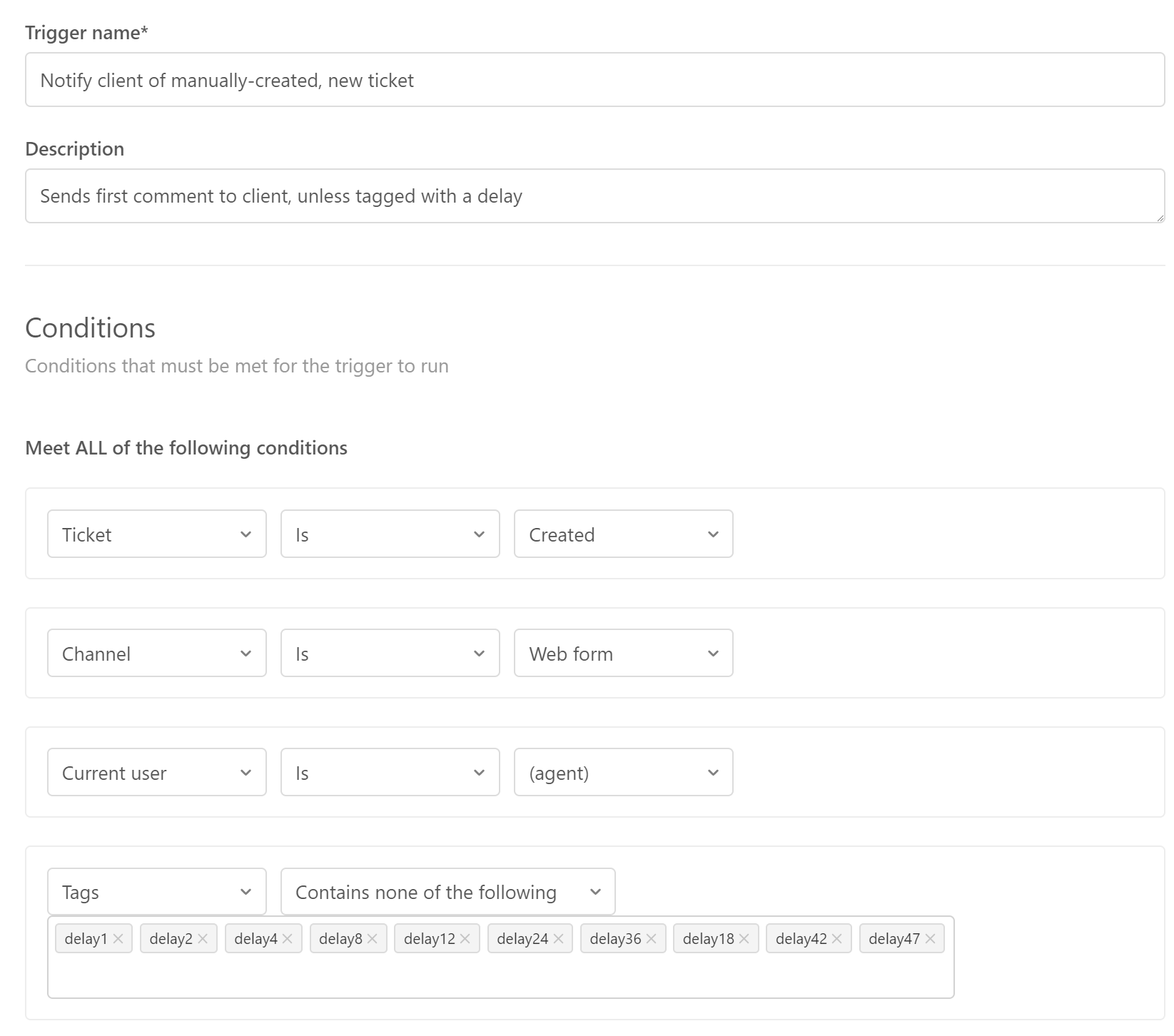Remove the delay18 tag
Viewport: 1174px width, 1036px height.
pyautogui.click(x=744, y=939)
